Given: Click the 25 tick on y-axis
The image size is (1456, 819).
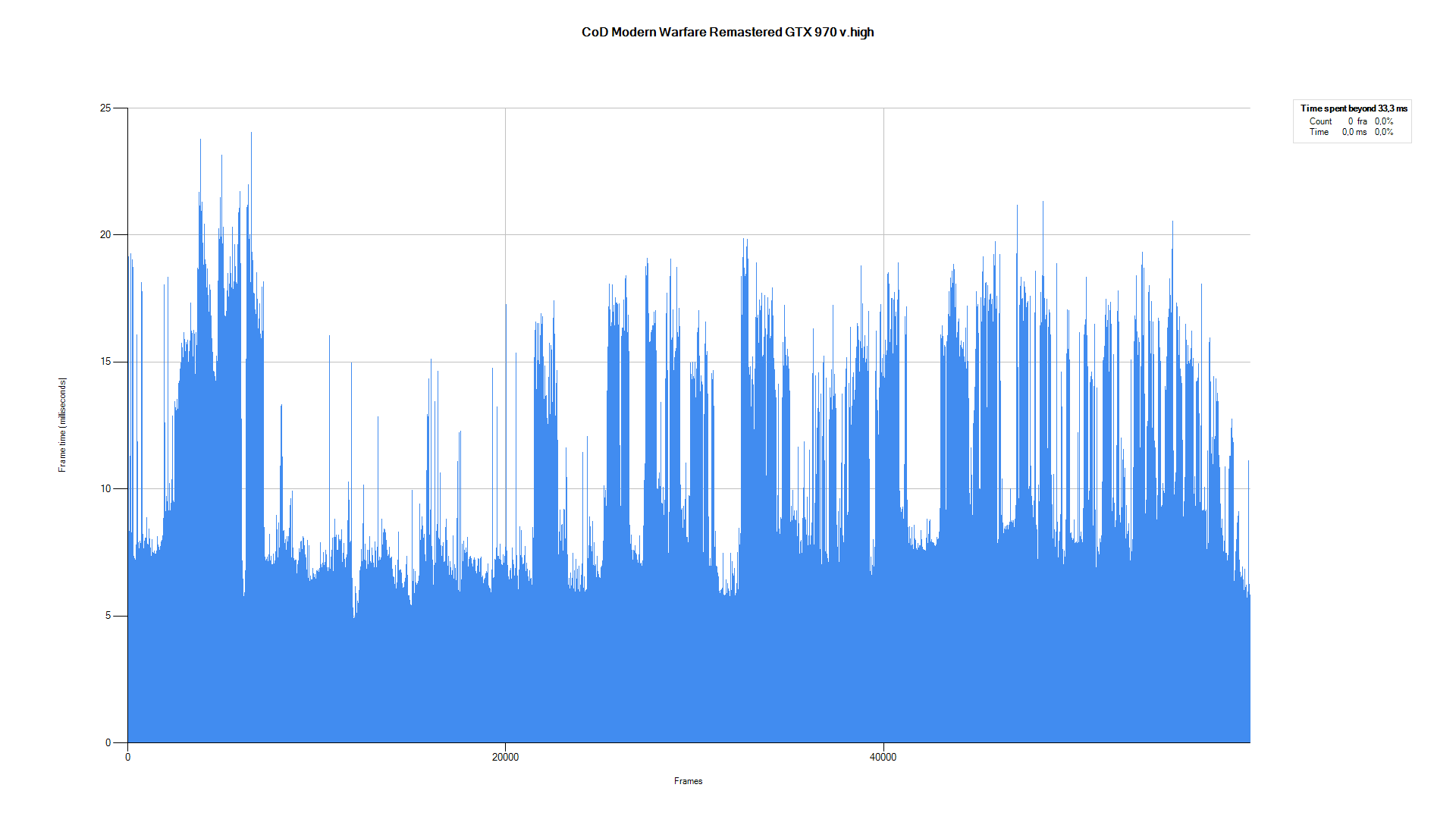Looking at the screenshot, I should pyautogui.click(x=105, y=108).
